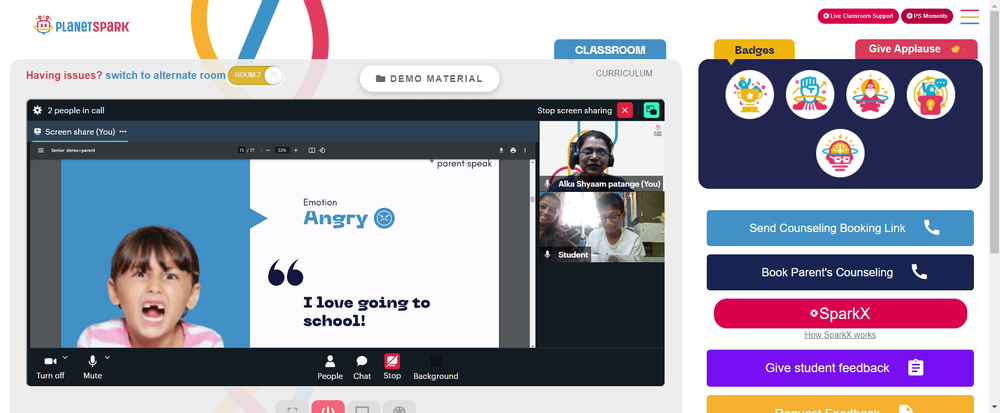Print the shared PDF
The width and height of the screenshot is (1000, 413).
click(x=513, y=150)
